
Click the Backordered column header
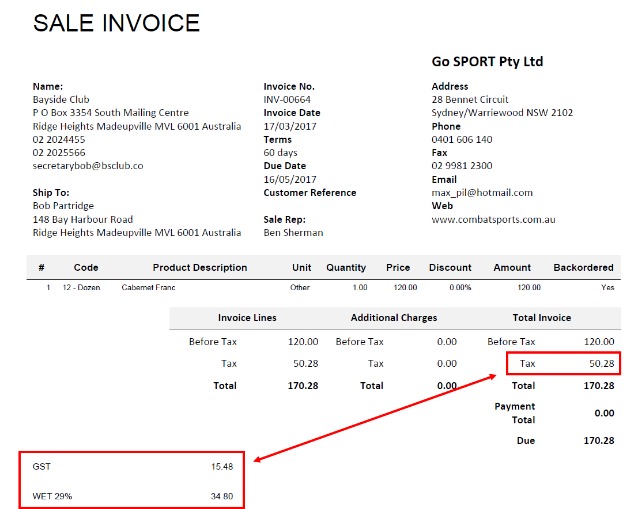click(584, 268)
